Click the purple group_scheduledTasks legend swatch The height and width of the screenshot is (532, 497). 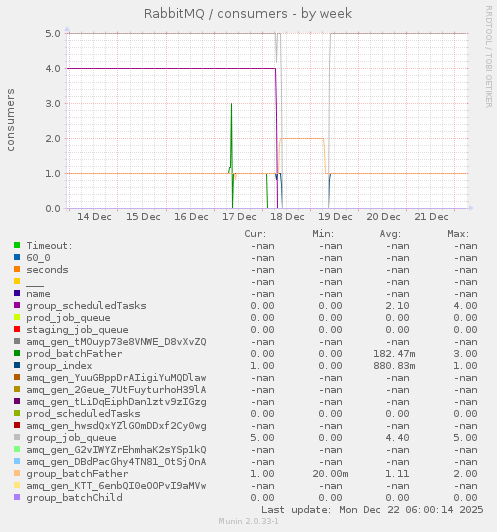pos(17,305)
